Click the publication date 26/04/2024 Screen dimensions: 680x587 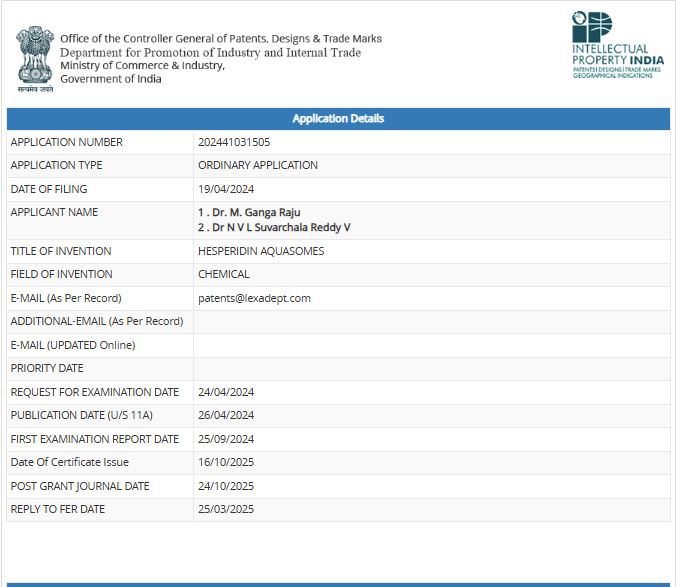click(x=226, y=415)
